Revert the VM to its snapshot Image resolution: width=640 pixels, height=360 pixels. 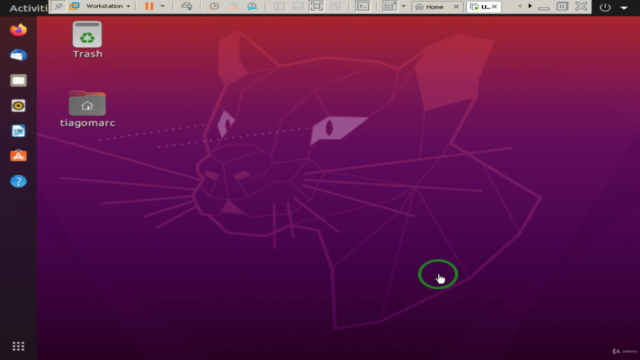[233, 6]
